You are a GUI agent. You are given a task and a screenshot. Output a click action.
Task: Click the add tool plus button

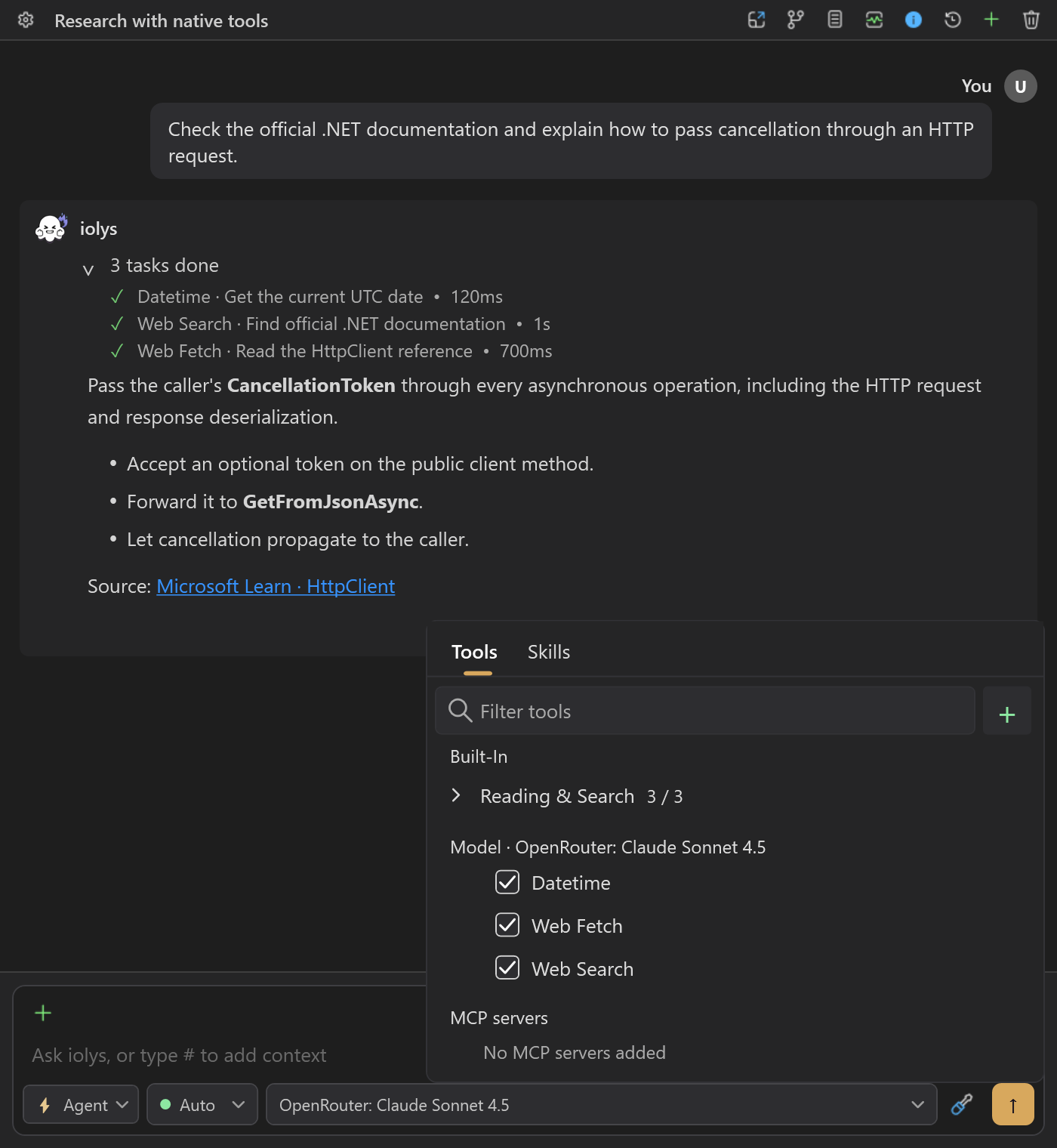(1007, 711)
